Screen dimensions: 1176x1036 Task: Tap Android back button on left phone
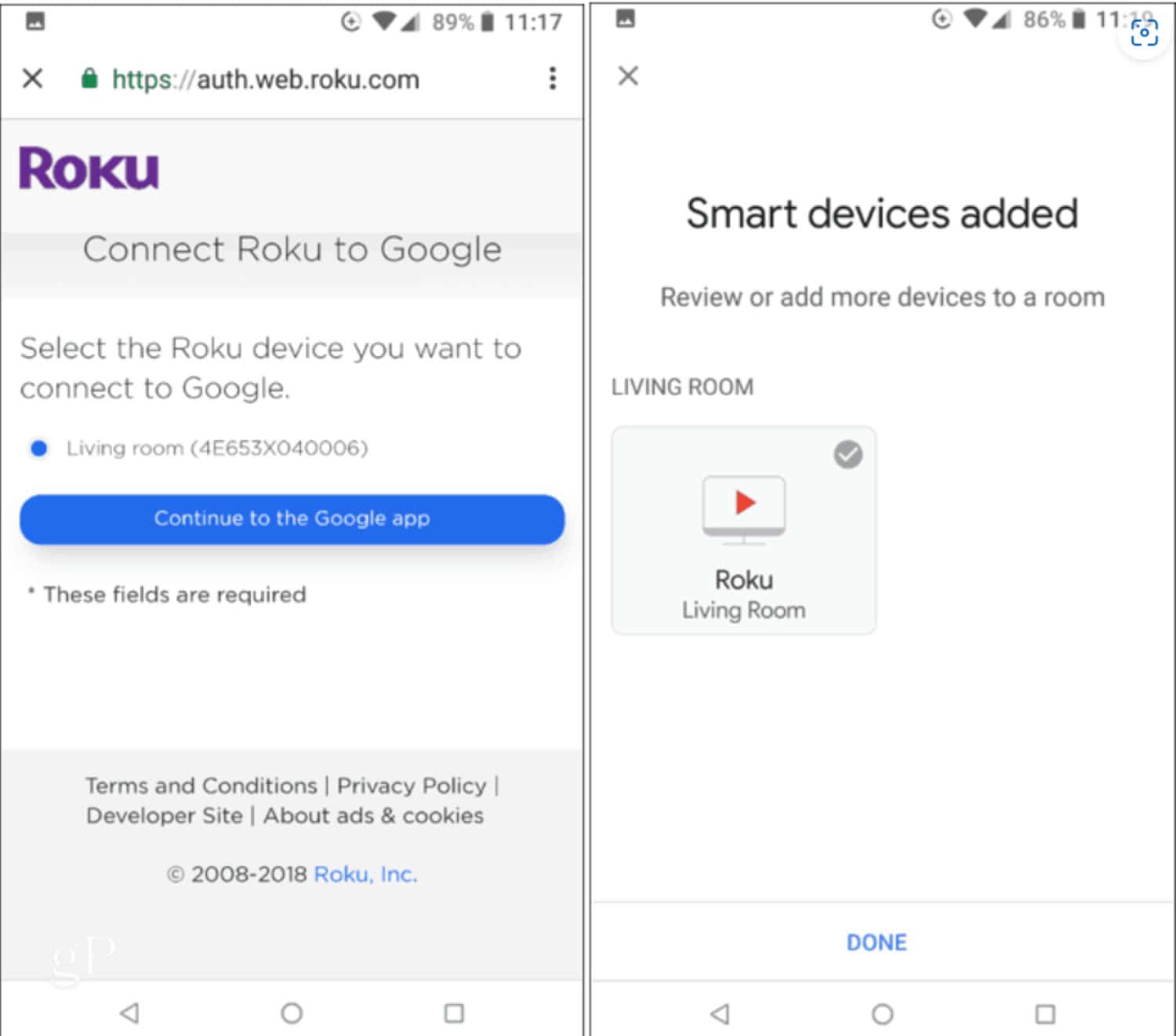(x=130, y=1013)
